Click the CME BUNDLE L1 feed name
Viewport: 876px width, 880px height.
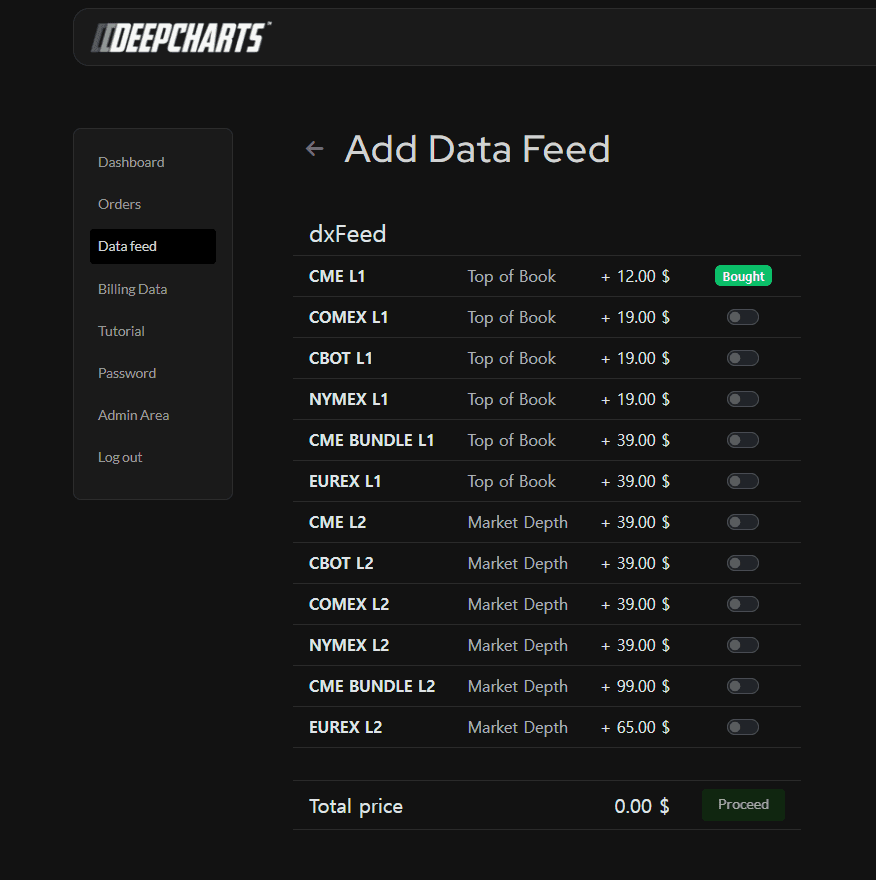[372, 440]
